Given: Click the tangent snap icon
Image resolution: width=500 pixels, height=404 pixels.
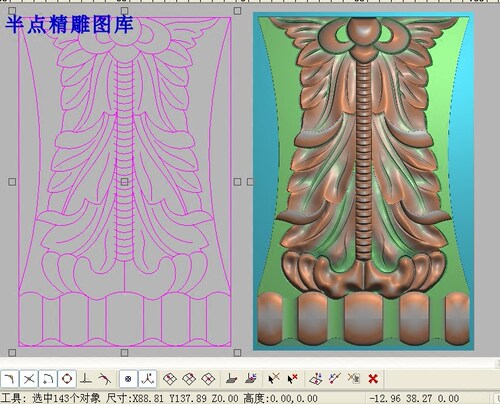Looking at the screenshot, I should (105, 379).
